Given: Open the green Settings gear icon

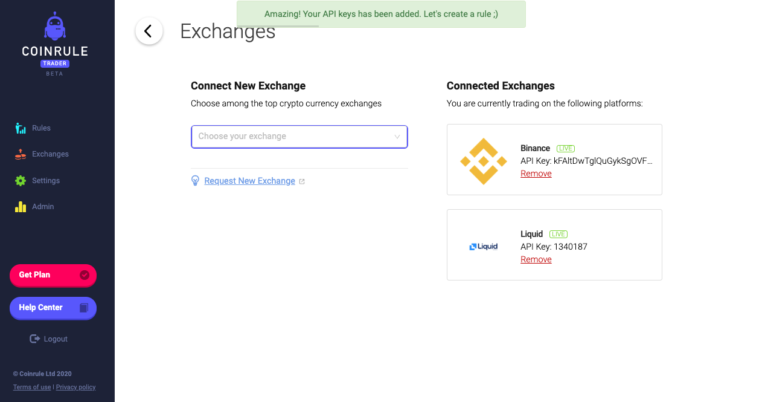Looking at the screenshot, I should 21,181.
